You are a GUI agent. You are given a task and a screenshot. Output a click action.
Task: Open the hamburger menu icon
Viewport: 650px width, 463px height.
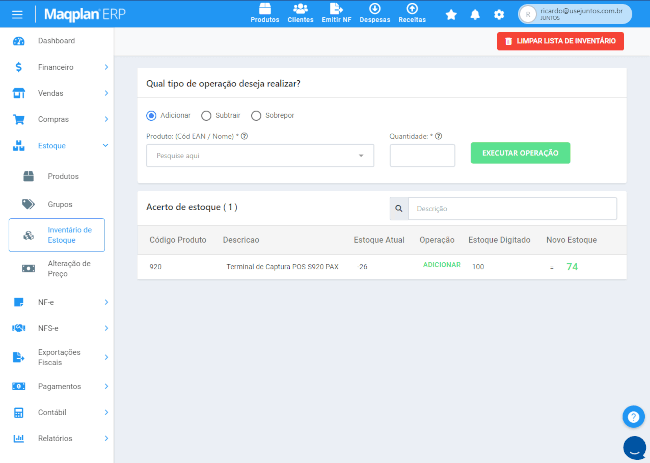pyautogui.click(x=17, y=15)
